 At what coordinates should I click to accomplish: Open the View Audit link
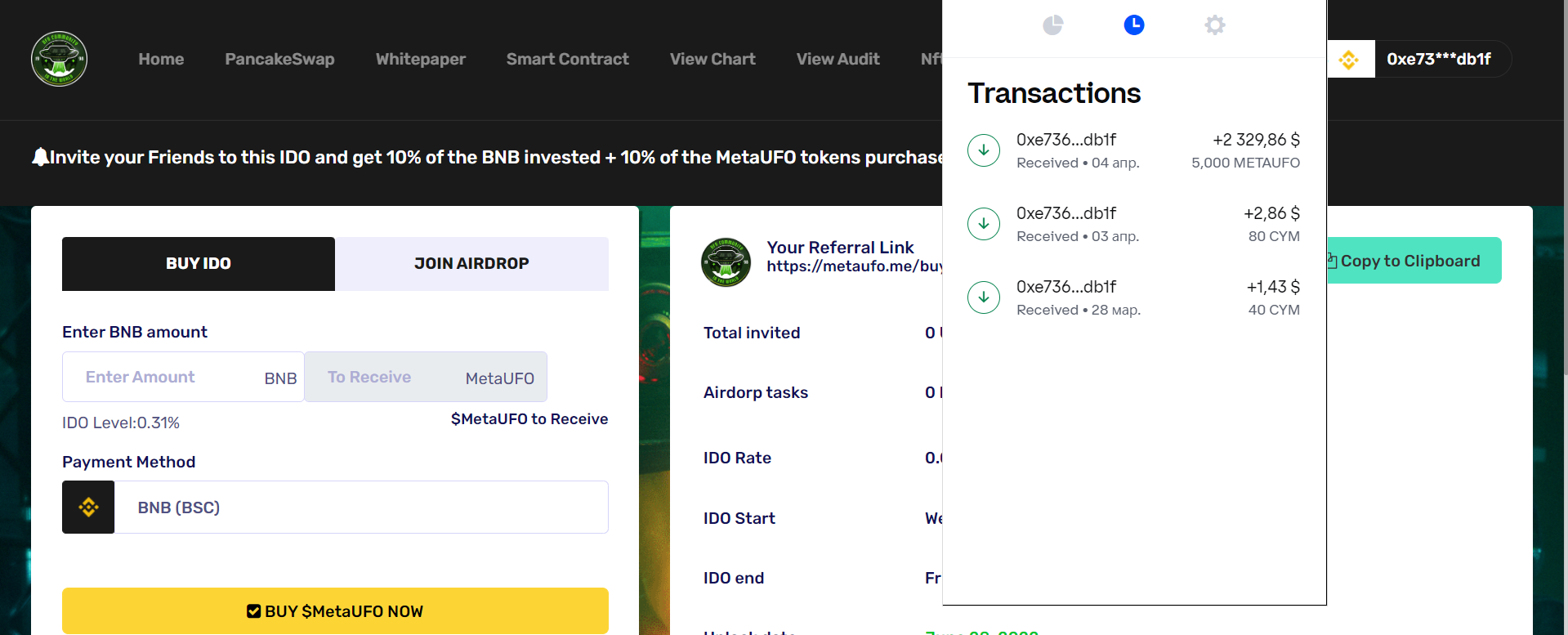click(838, 59)
